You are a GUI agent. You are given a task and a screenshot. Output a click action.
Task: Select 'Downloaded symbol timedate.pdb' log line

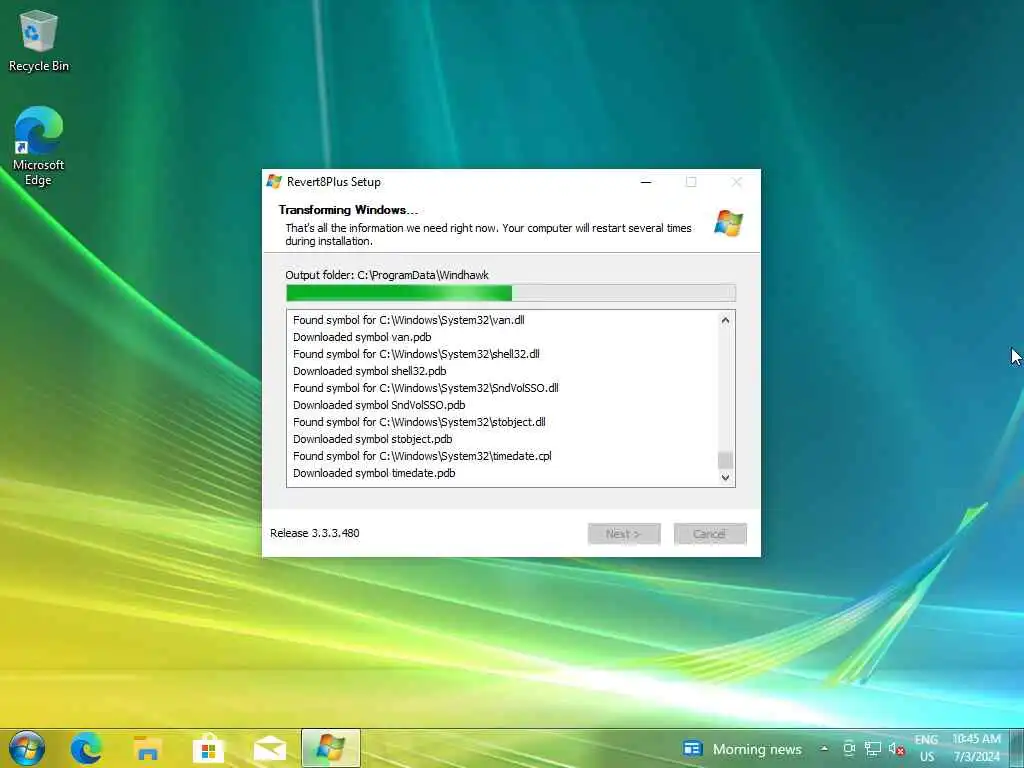pyautogui.click(x=374, y=473)
